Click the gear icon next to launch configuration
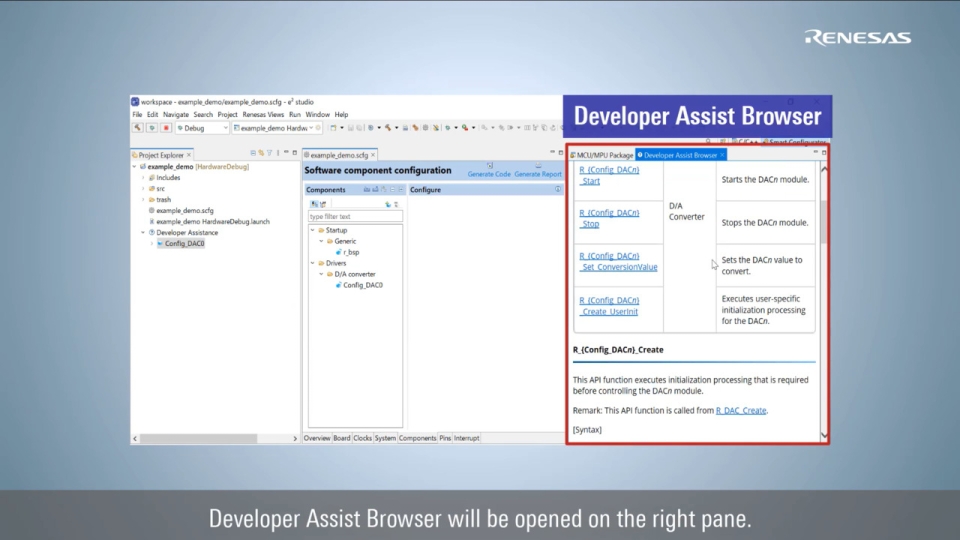 (x=318, y=128)
